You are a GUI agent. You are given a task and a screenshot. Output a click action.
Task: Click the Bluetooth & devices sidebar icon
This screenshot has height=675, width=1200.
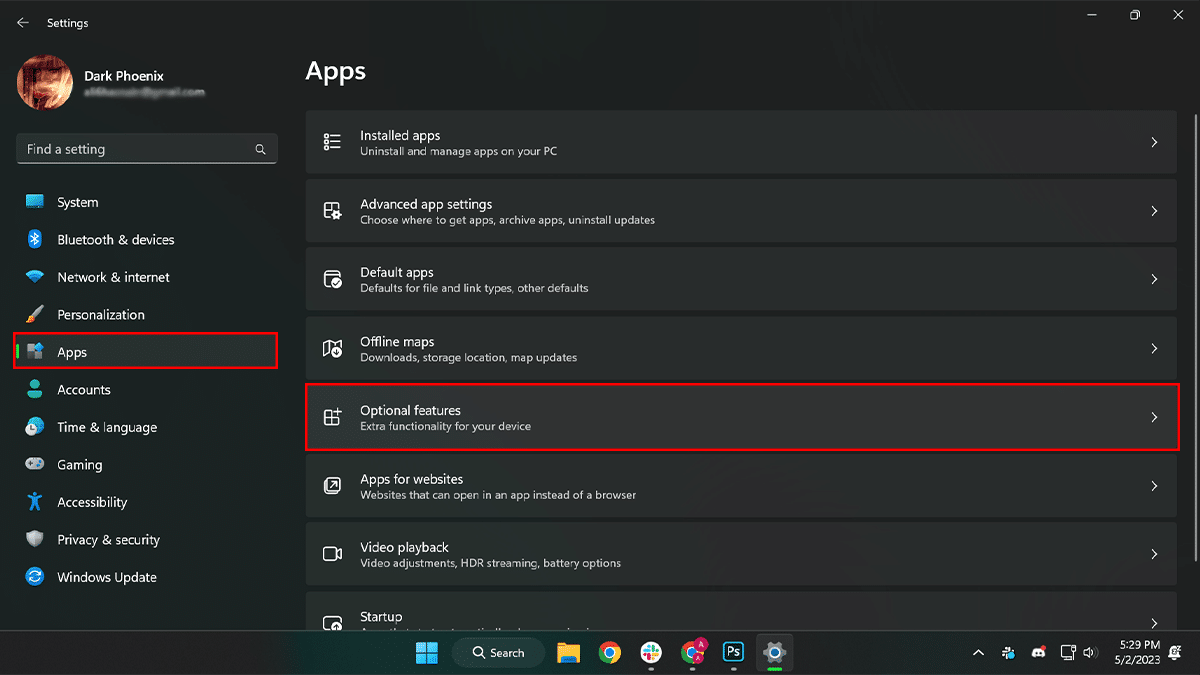click(x=35, y=240)
